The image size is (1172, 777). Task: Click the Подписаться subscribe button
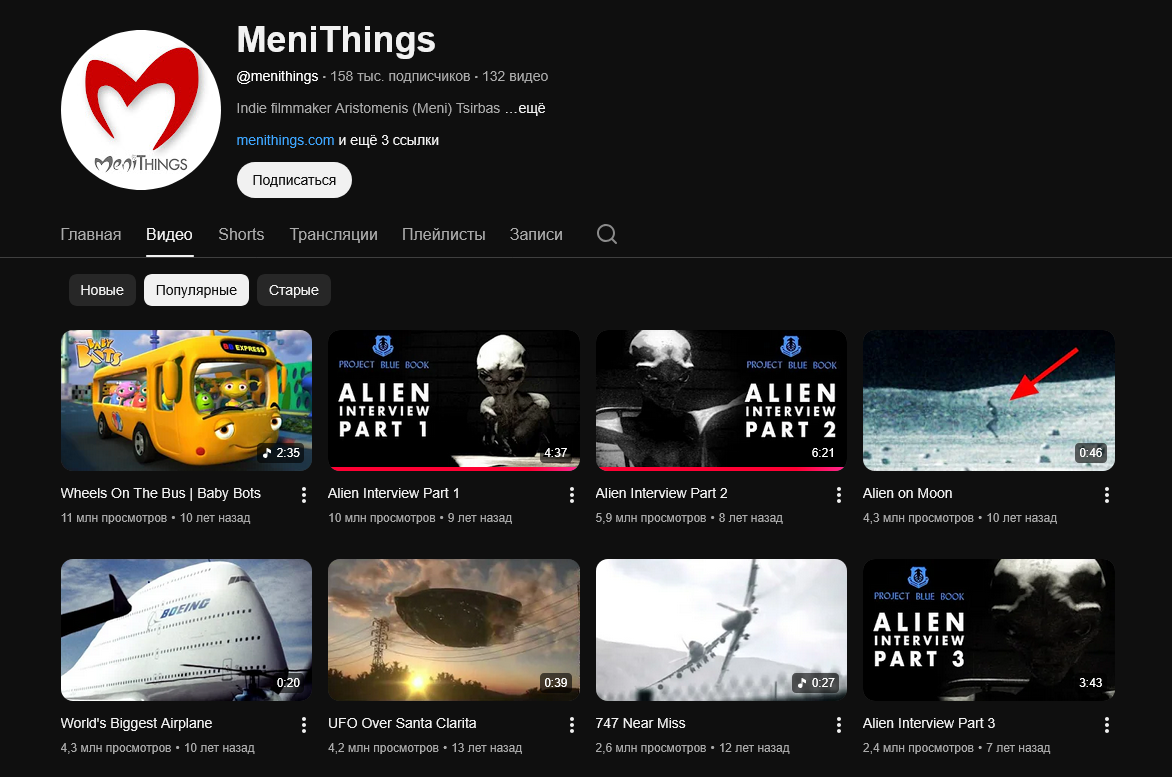pyautogui.click(x=294, y=180)
